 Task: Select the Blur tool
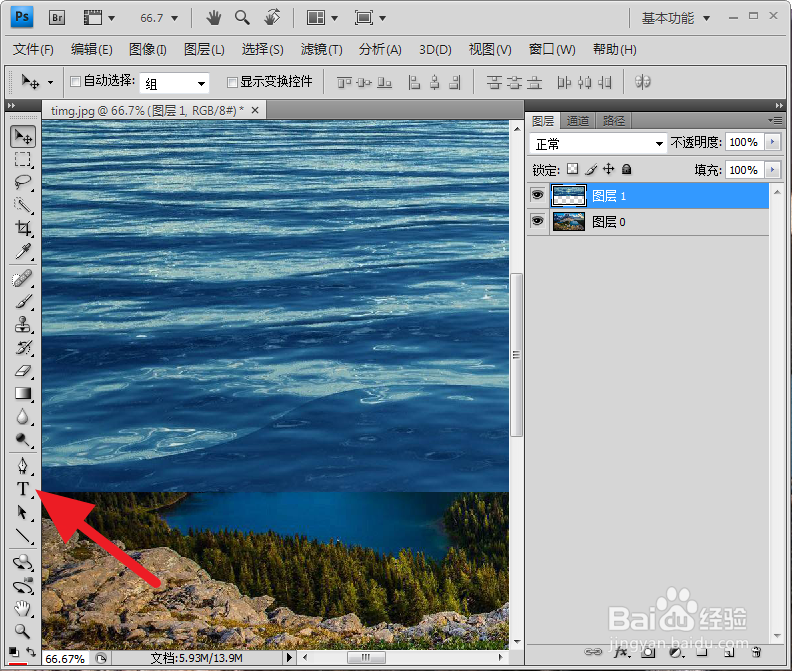[x=23, y=417]
